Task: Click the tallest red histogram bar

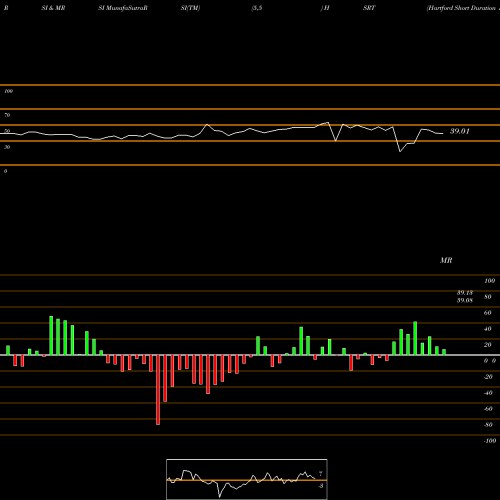Action: (x=158, y=390)
